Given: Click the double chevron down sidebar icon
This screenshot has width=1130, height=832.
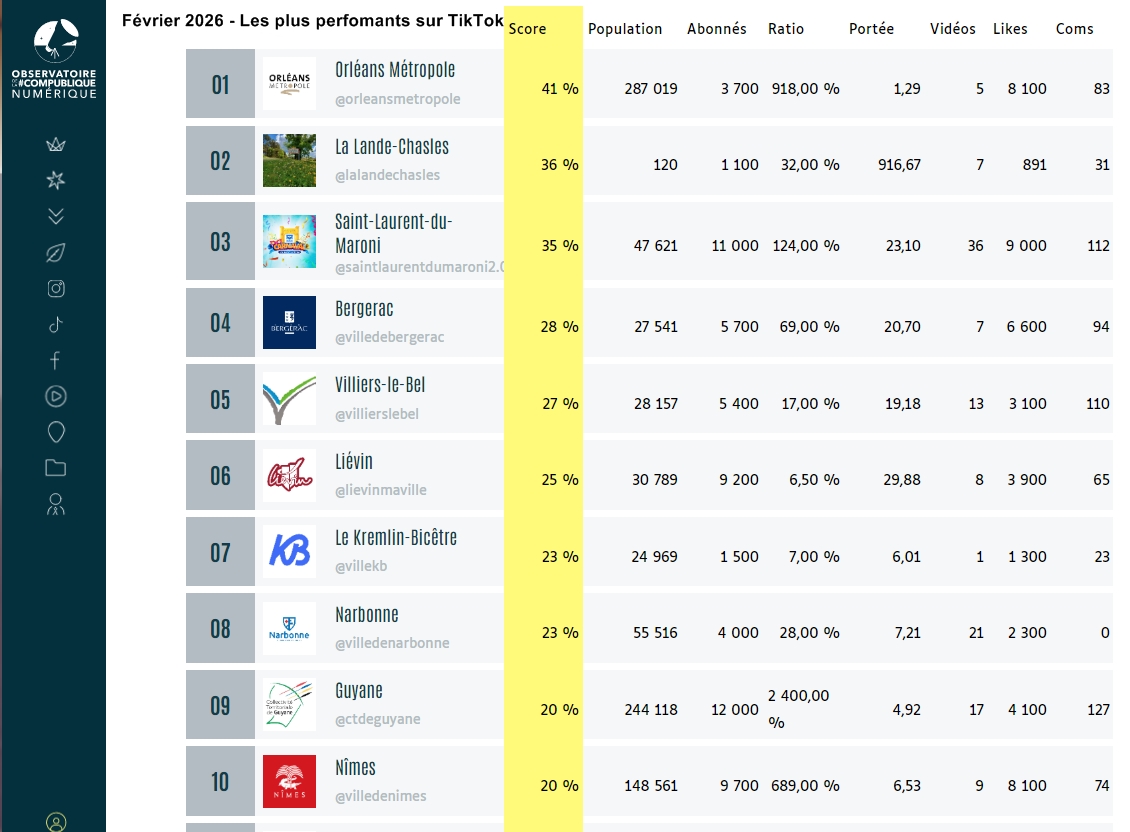Looking at the screenshot, I should click(x=55, y=216).
